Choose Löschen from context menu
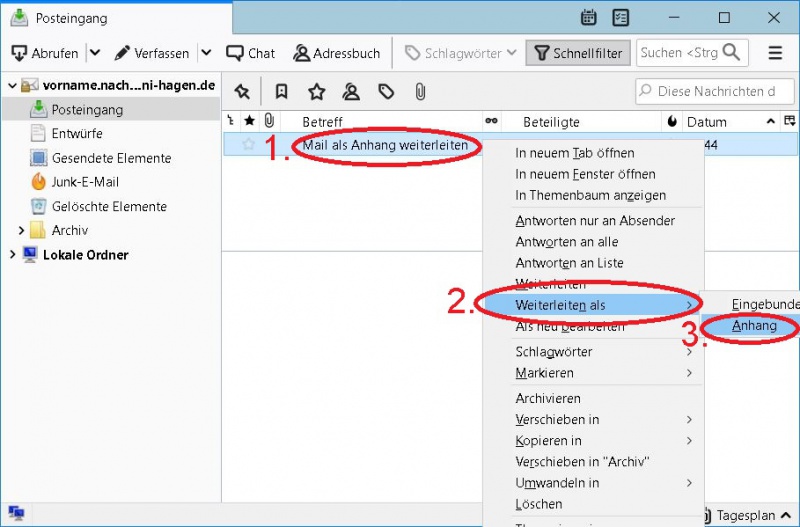The height and width of the screenshot is (527, 800). coord(539,504)
